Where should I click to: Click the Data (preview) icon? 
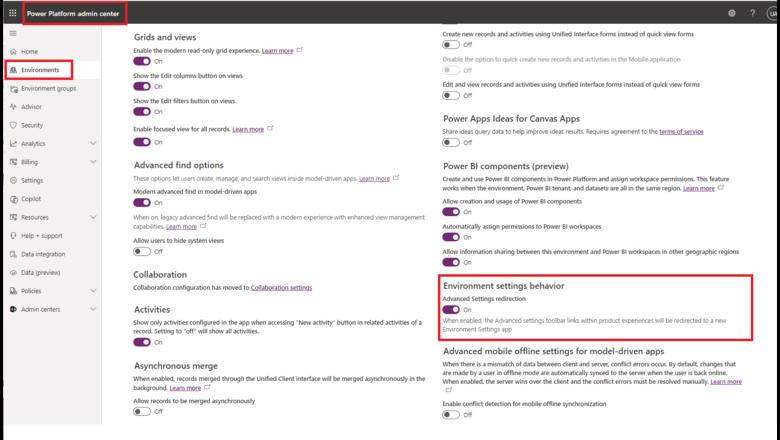click(13, 272)
